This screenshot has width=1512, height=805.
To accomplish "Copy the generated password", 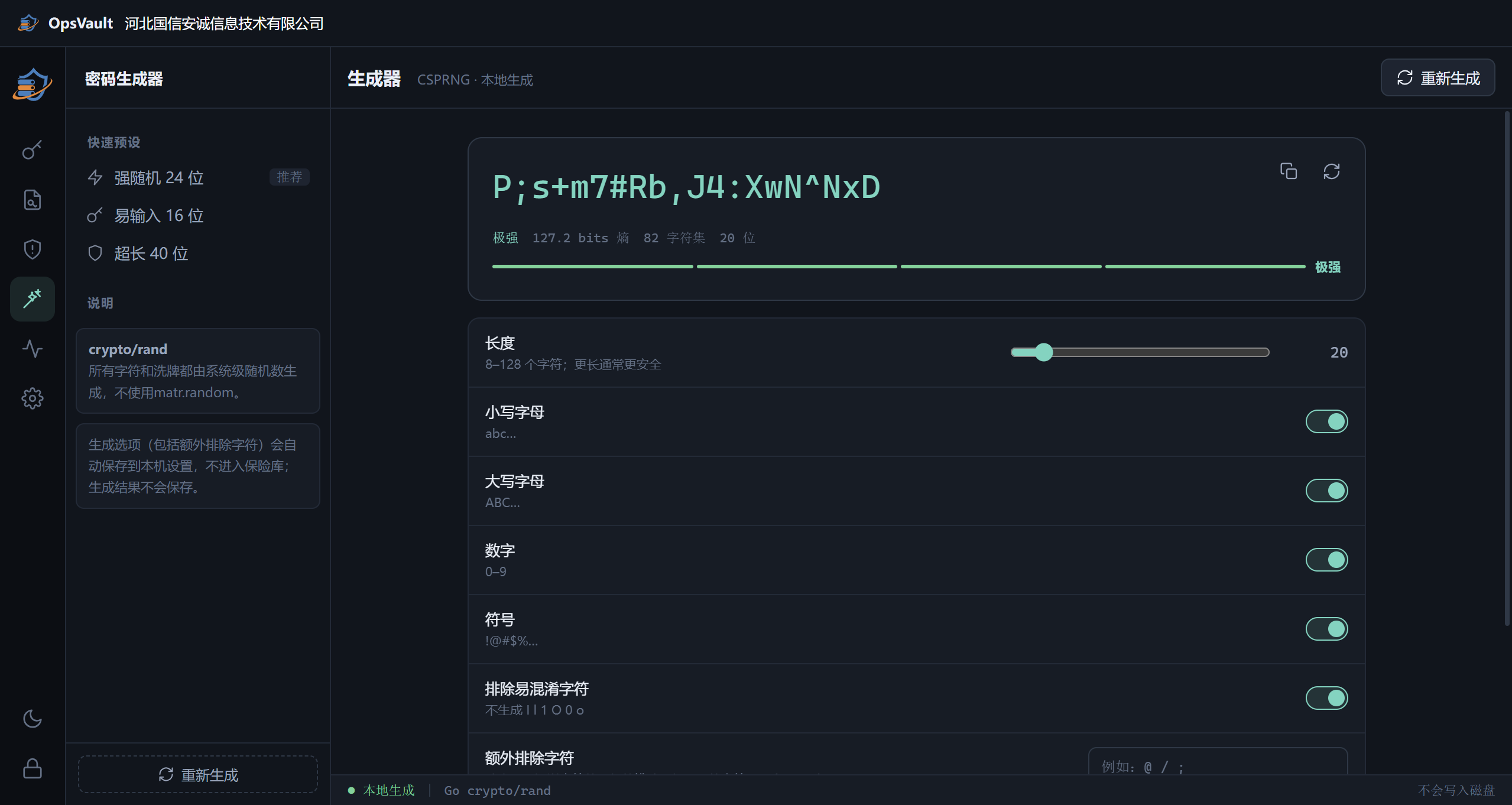I will pos(1289,171).
